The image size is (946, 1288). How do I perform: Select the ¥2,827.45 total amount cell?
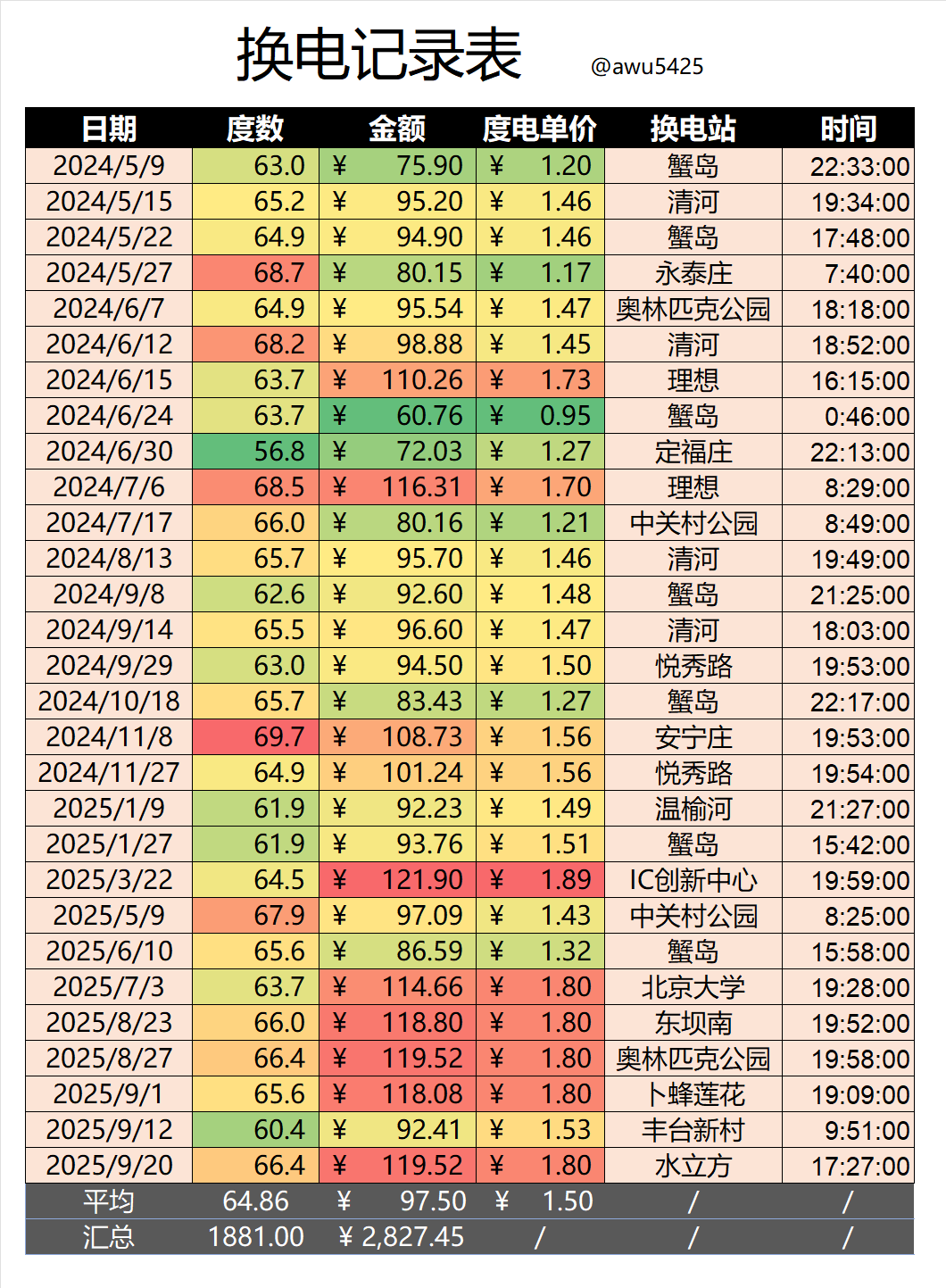(401, 1237)
